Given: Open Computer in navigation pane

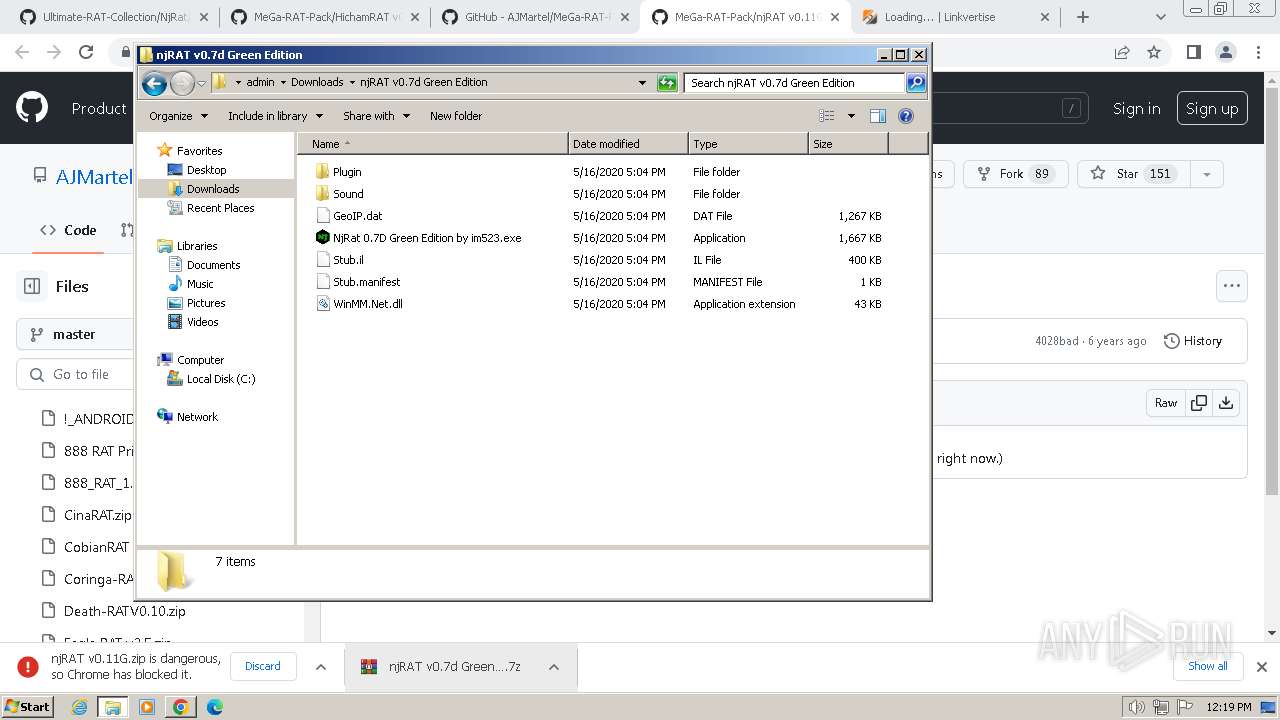Looking at the screenshot, I should [200, 360].
